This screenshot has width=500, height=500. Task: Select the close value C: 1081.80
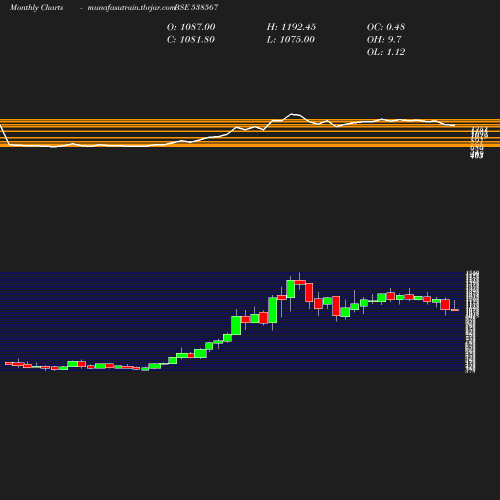191,40
